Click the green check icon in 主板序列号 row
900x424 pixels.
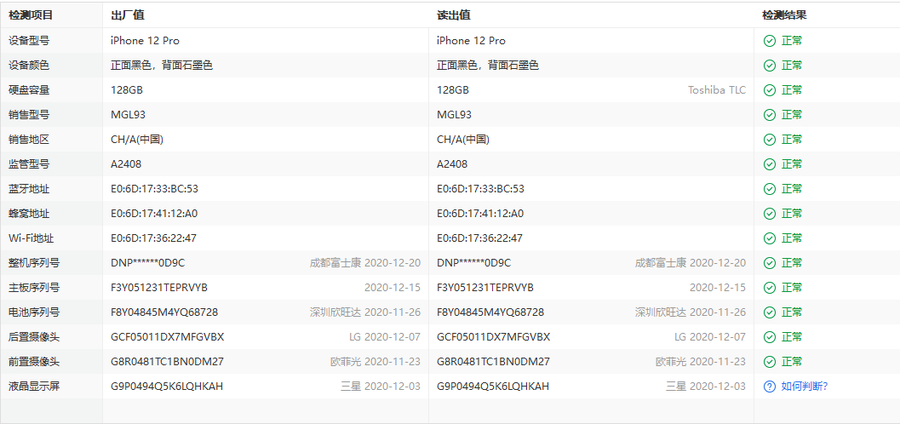[769, 287]
